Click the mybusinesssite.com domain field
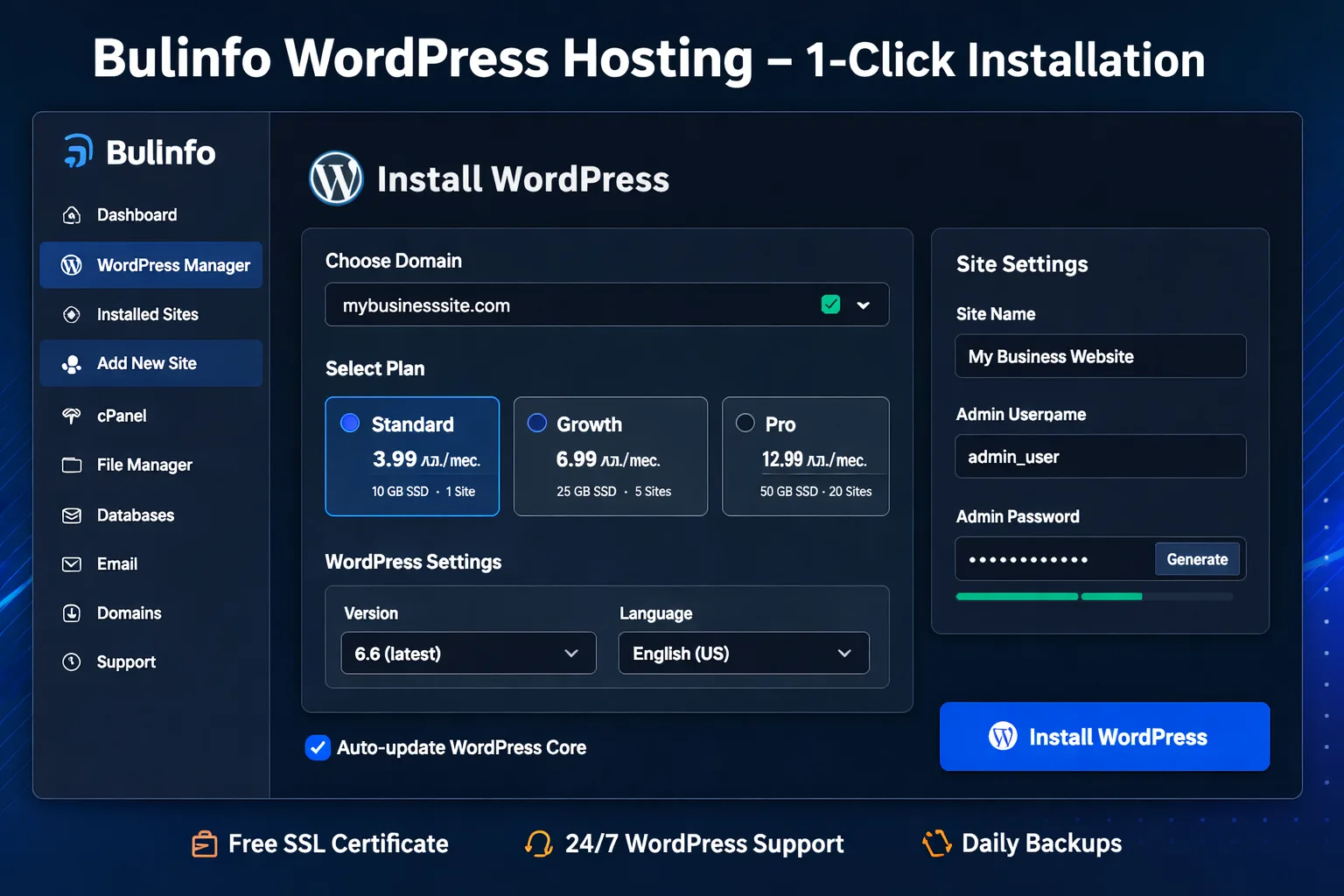The width and height of the screenshot is (1344, 896). (606, 304)
